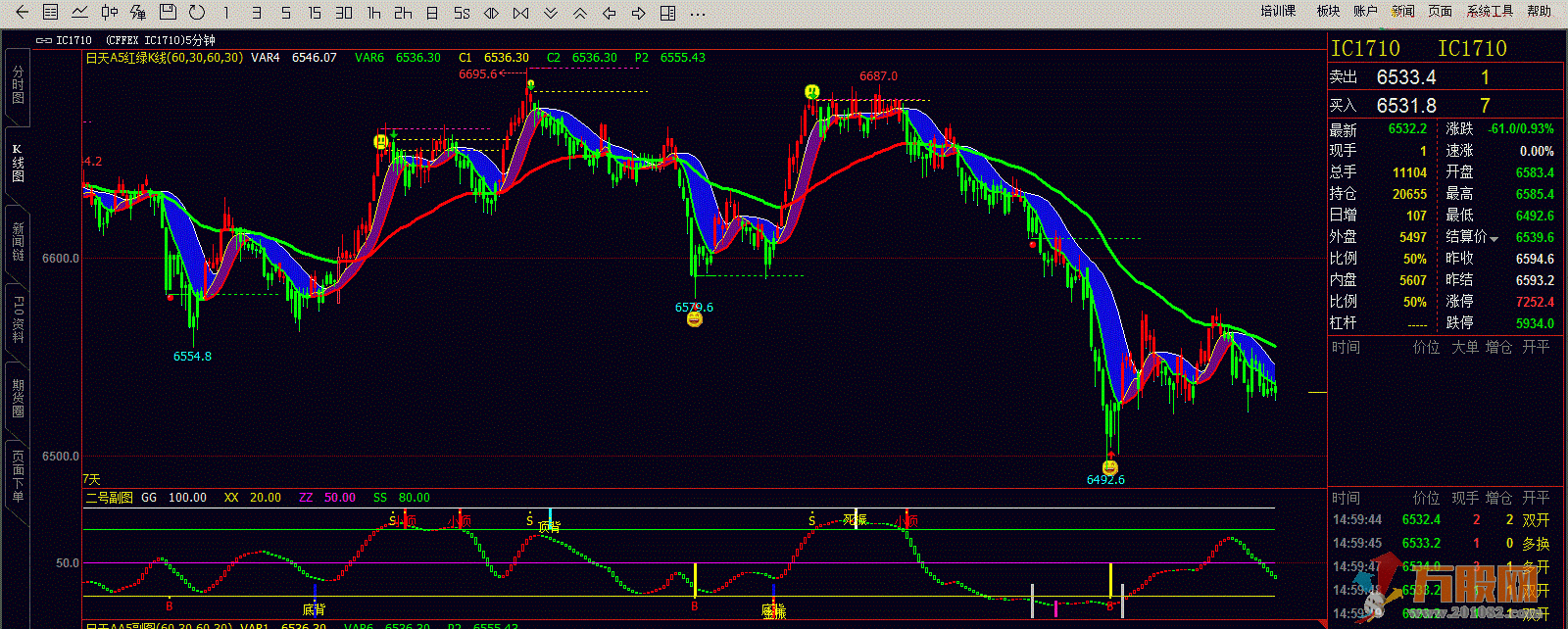
Task: Click the 培训课 link
Action: click(x=1278, y=11)
